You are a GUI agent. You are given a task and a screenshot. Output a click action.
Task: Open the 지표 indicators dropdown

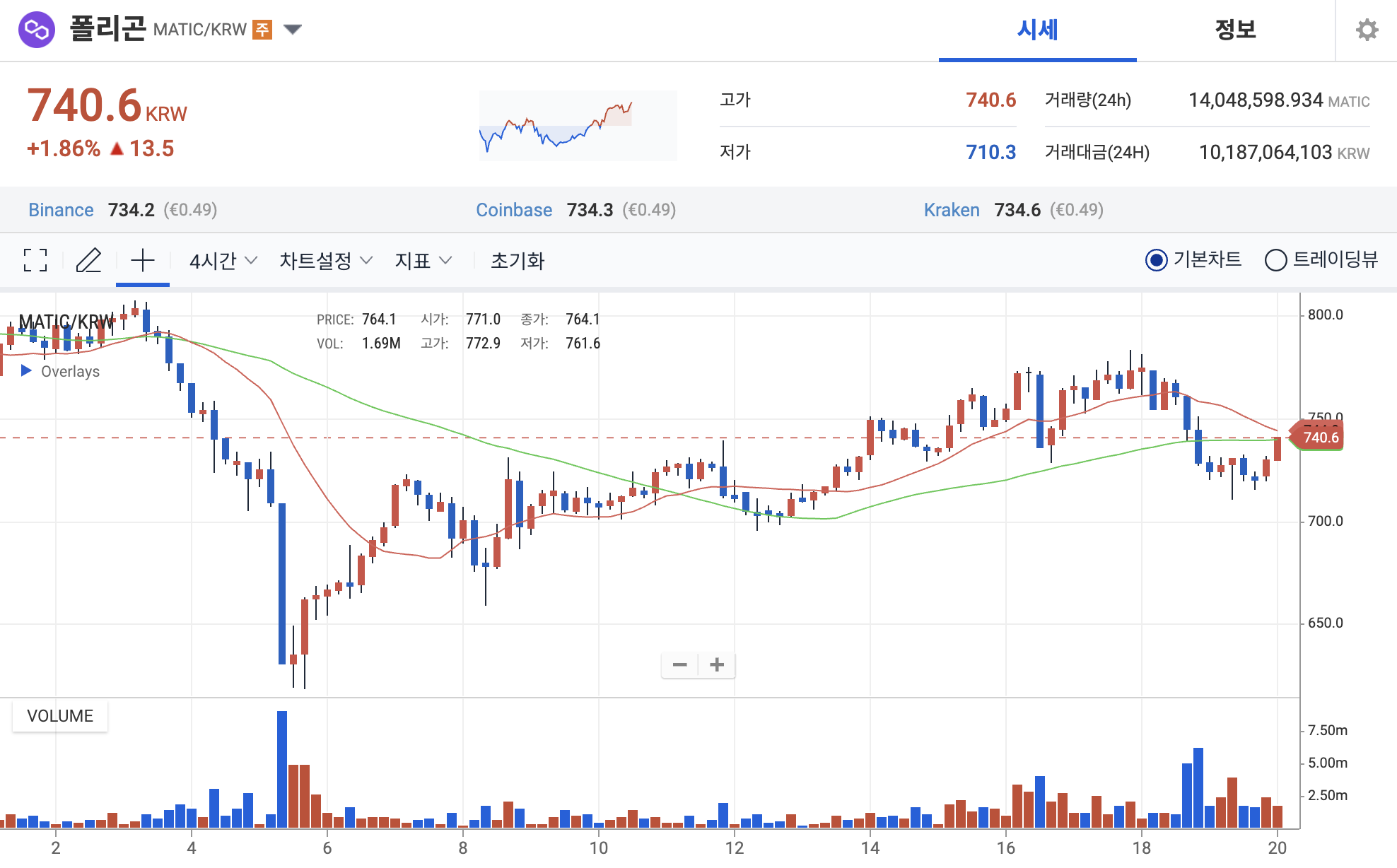click(423, 261)
